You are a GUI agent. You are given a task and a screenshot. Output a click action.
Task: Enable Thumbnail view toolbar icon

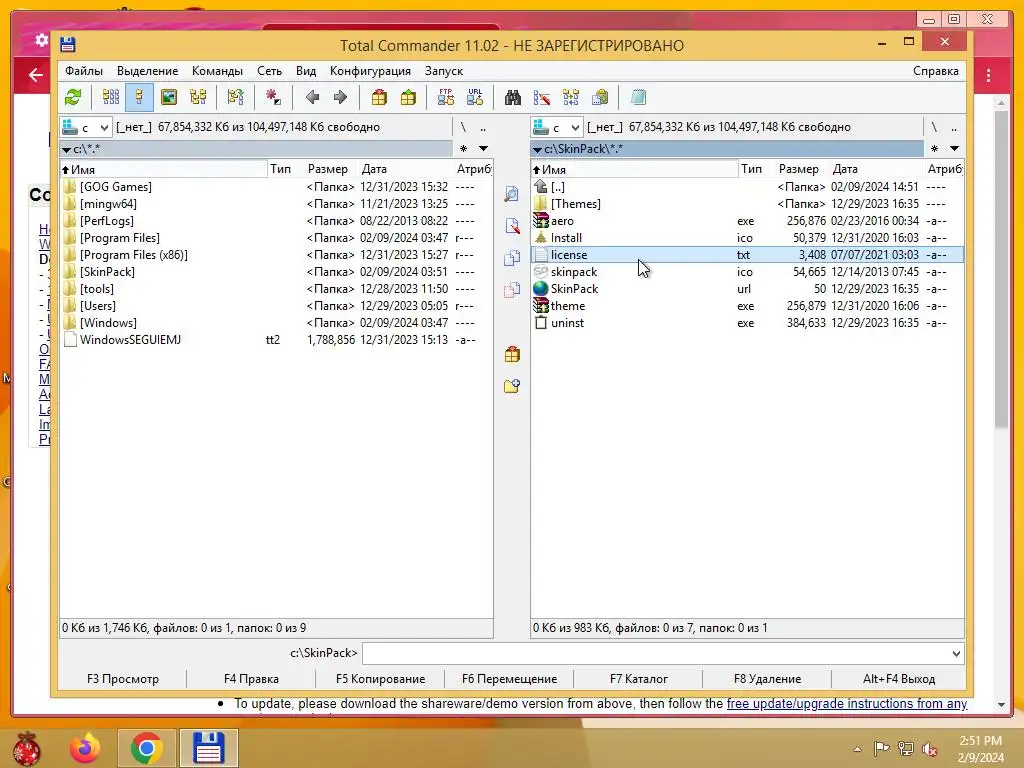169,98
